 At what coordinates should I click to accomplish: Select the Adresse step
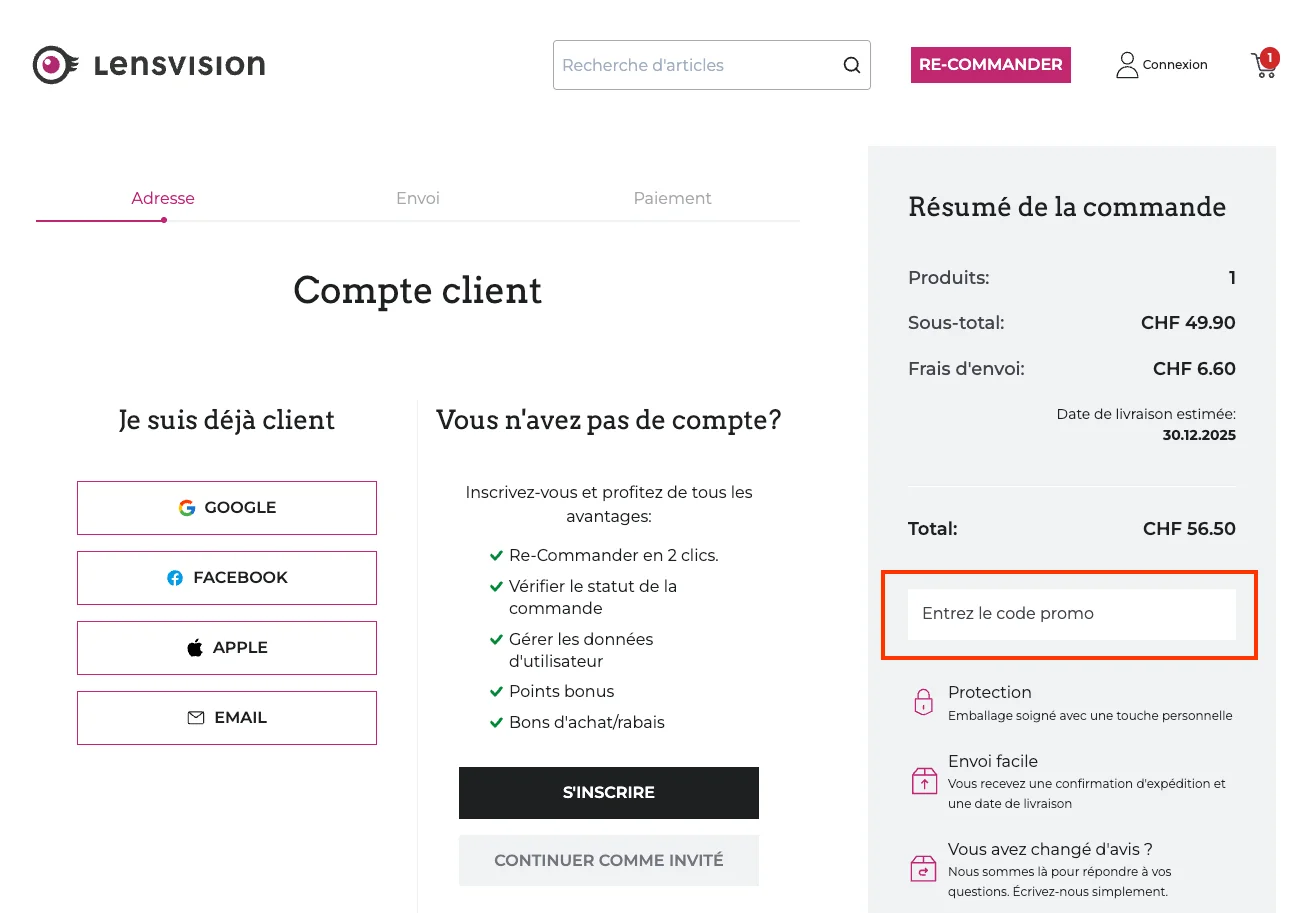tap(162, 198)
